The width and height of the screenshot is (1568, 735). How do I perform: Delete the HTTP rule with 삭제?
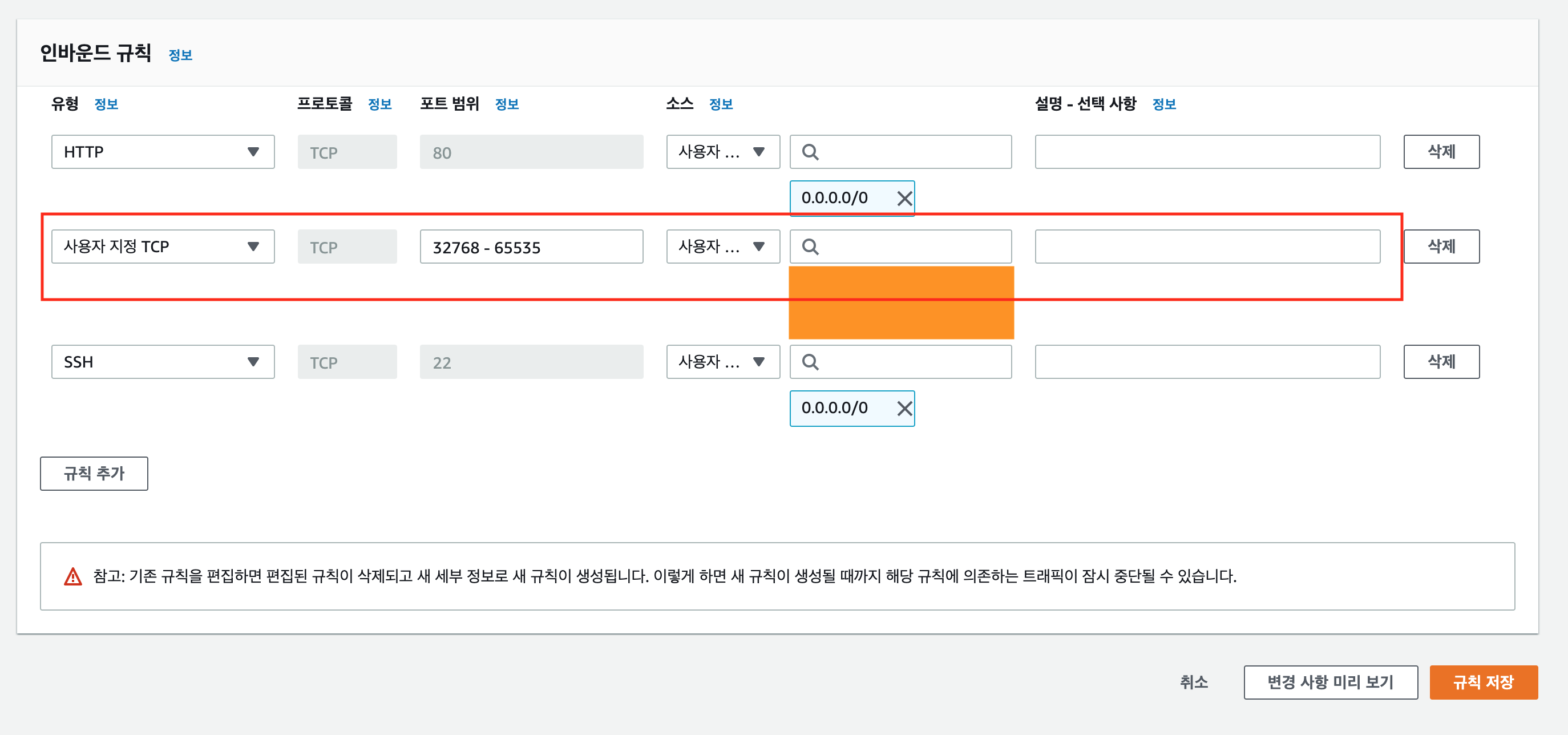(1441, 152)
